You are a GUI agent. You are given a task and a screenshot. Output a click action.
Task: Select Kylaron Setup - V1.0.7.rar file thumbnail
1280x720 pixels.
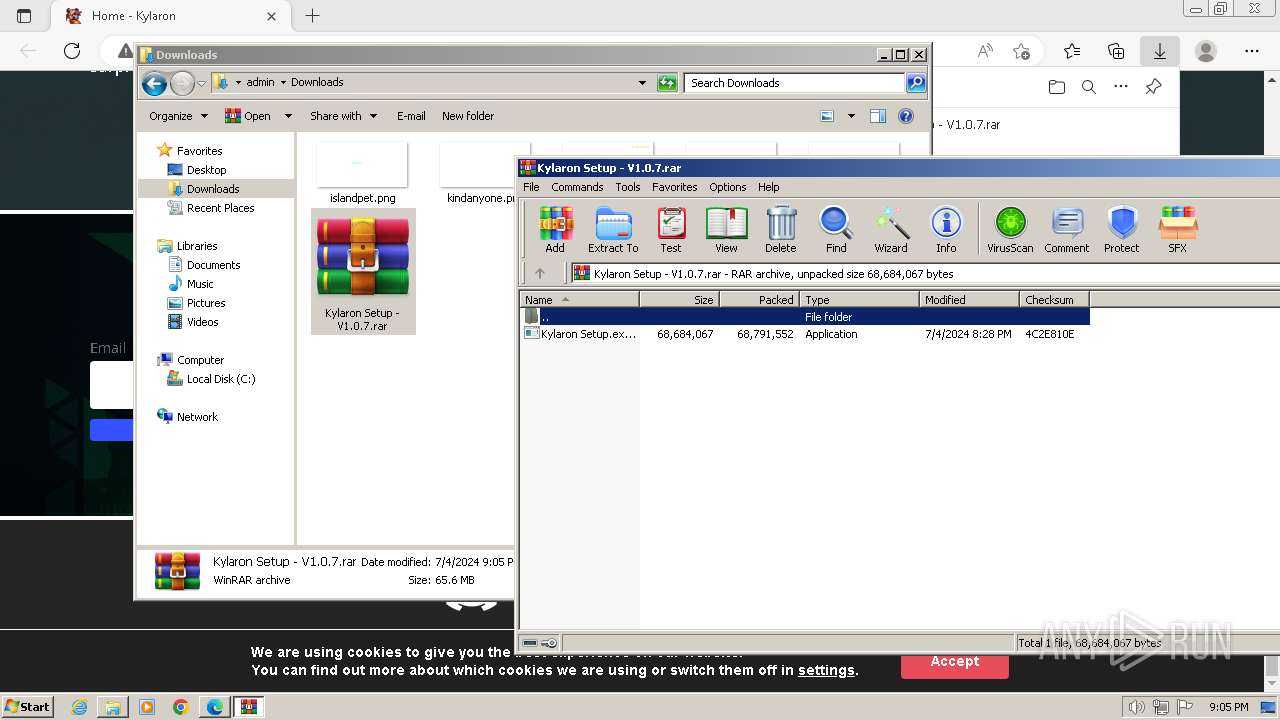pyautogui.click(x=362, y=272)
